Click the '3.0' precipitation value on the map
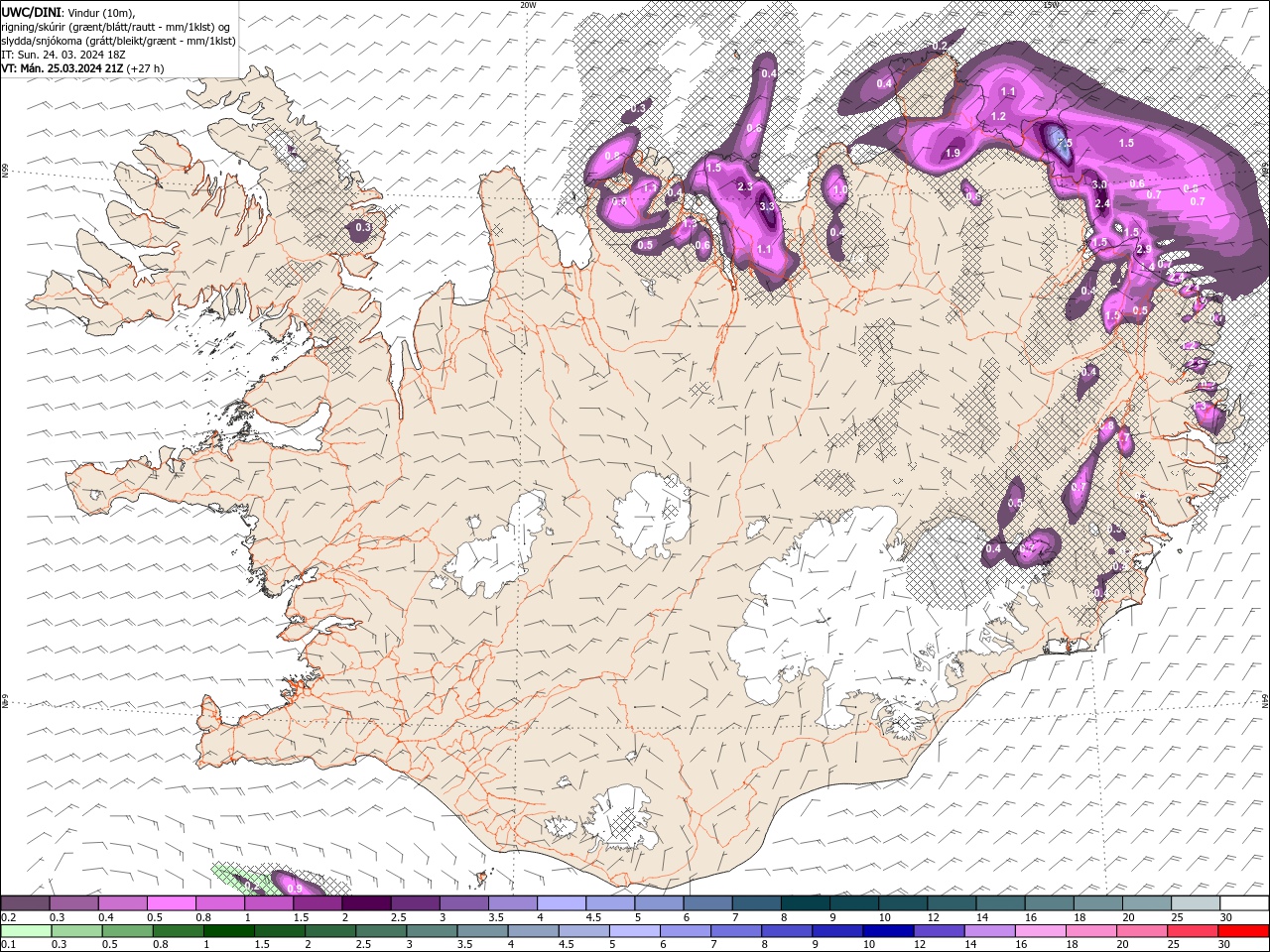Viewport: 1270px width, 952px height. tap(1099, 185)
